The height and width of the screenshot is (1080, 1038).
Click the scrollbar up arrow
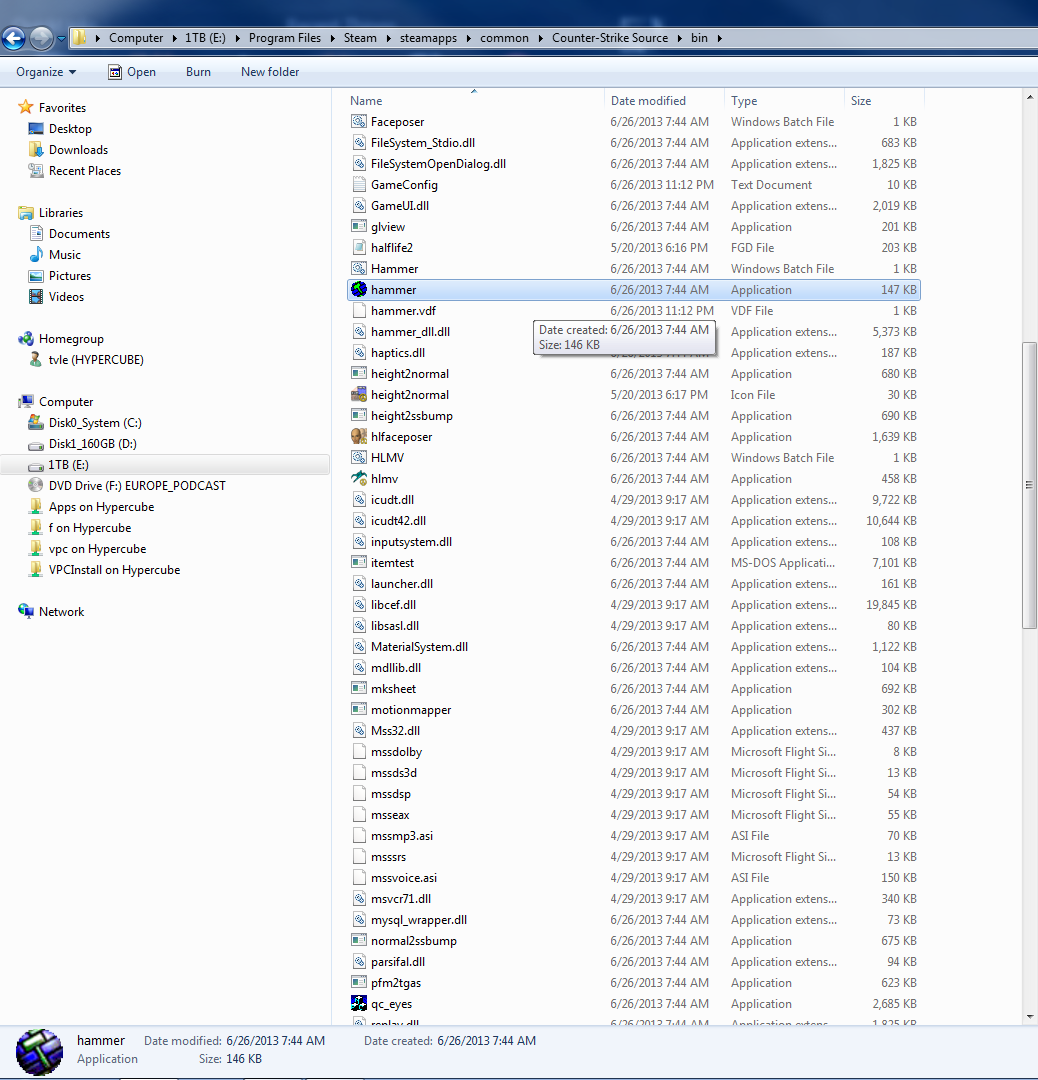1029,97
